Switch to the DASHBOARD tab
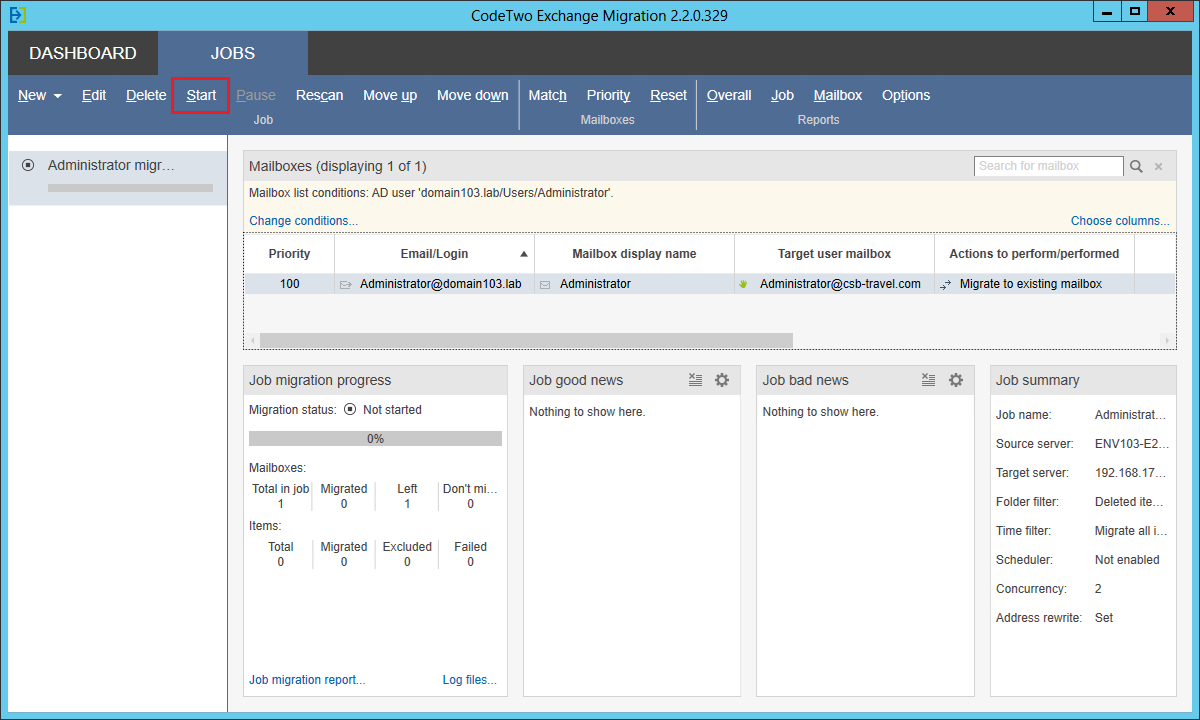Viewport: 1200px width, 720px height. (x=83, y=53)
